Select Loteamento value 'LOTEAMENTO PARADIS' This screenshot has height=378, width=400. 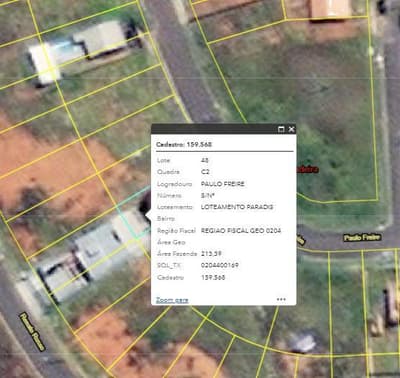(x=237, y=207)
